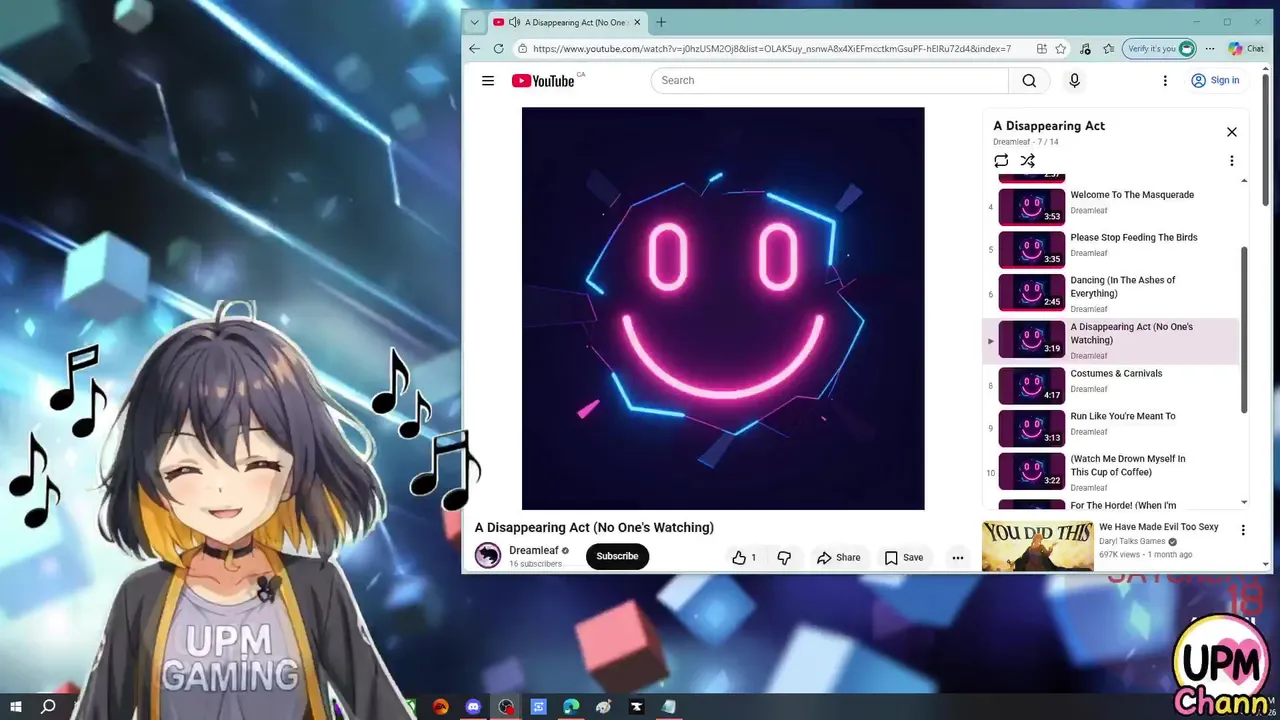
Task: Open Discord from taskbar
Action: click(x=473, y=707)
